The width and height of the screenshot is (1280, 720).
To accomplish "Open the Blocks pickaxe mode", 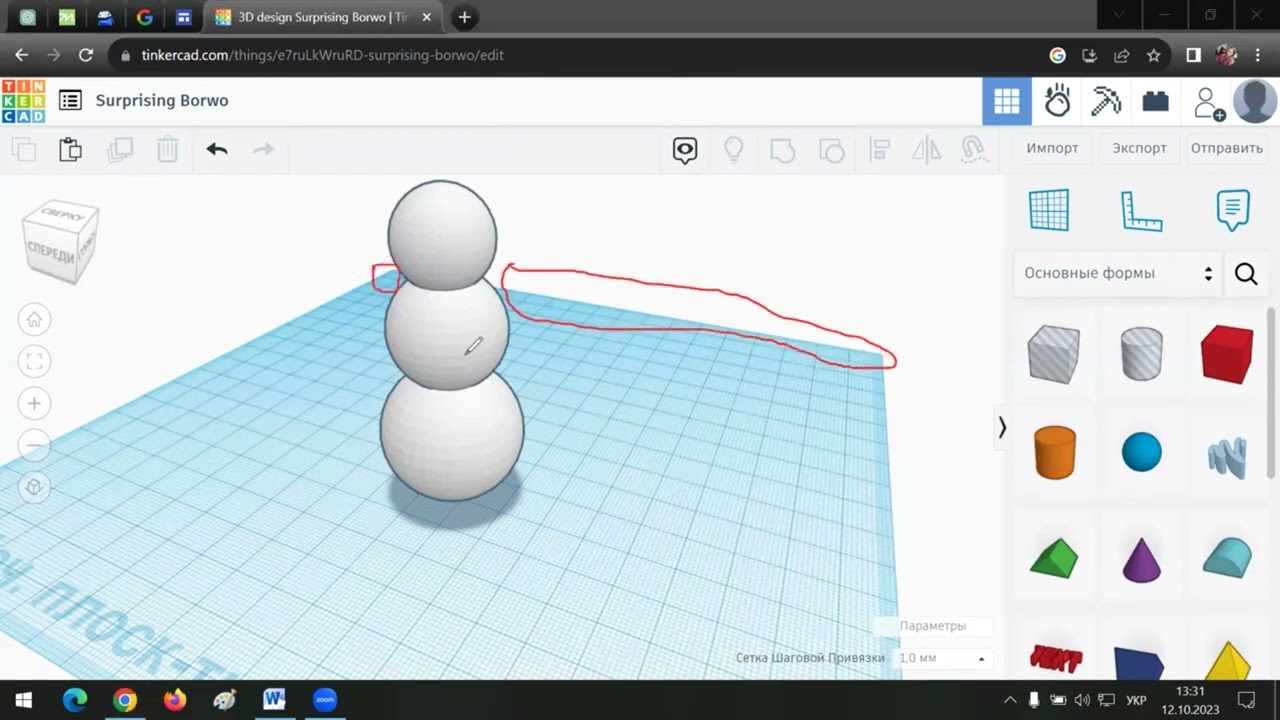I will click(1106, 101).
